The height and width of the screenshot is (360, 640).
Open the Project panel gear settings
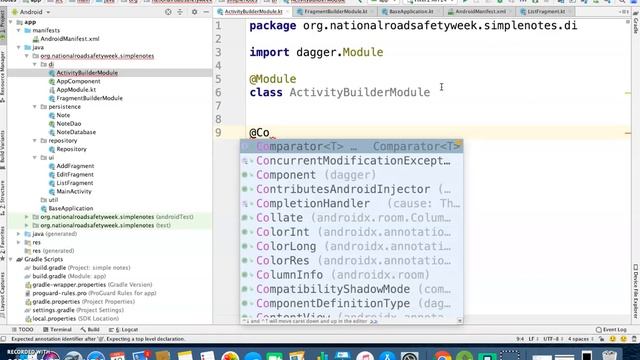(x=194, y=12)
